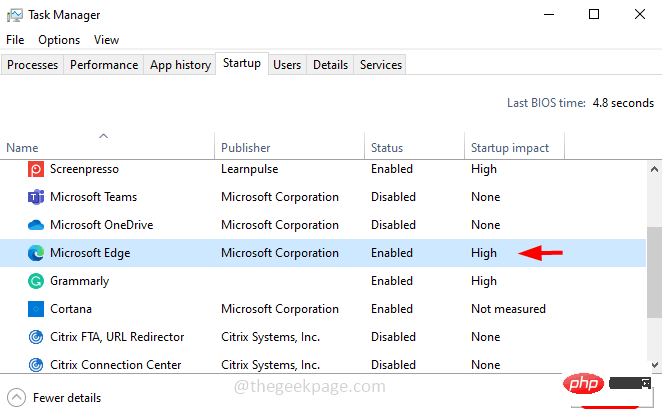Sort by Startup impact column
662x416 pixels.
coord(510,148)
